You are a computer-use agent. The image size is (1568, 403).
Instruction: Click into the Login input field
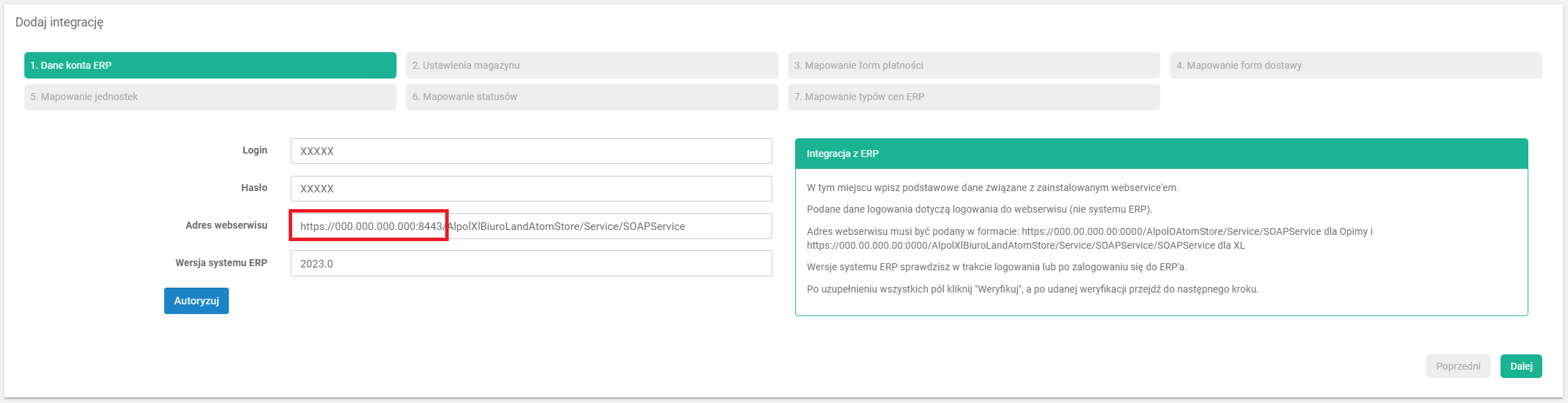pos(531,151)
